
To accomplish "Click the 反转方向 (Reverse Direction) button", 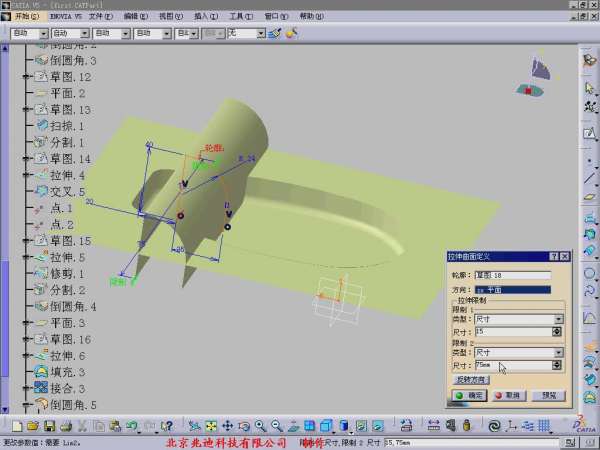I will (x=472, y=380).
